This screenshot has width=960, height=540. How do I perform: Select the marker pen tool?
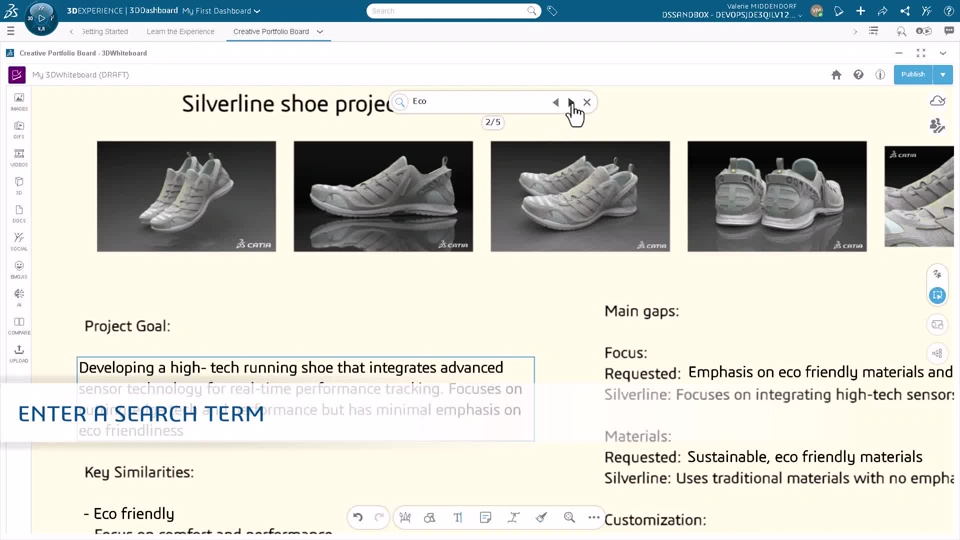point(541,517)
